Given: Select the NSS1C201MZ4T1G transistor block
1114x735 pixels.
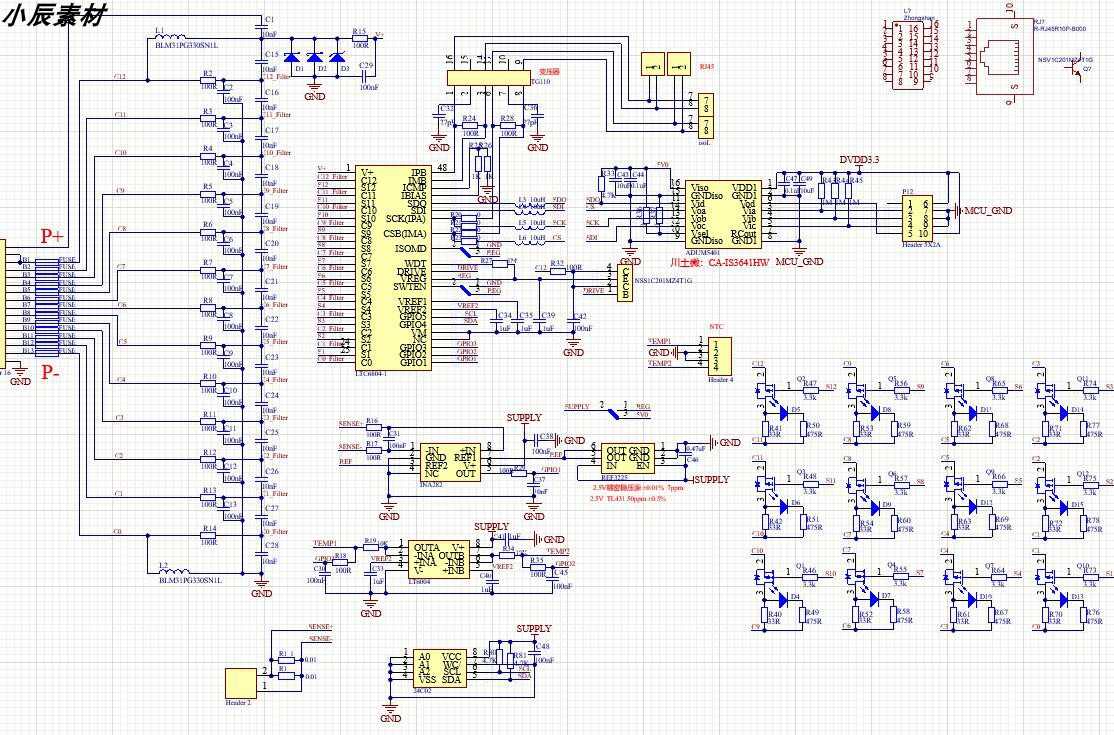Looking at the screenshot, I should pos(625,282).
